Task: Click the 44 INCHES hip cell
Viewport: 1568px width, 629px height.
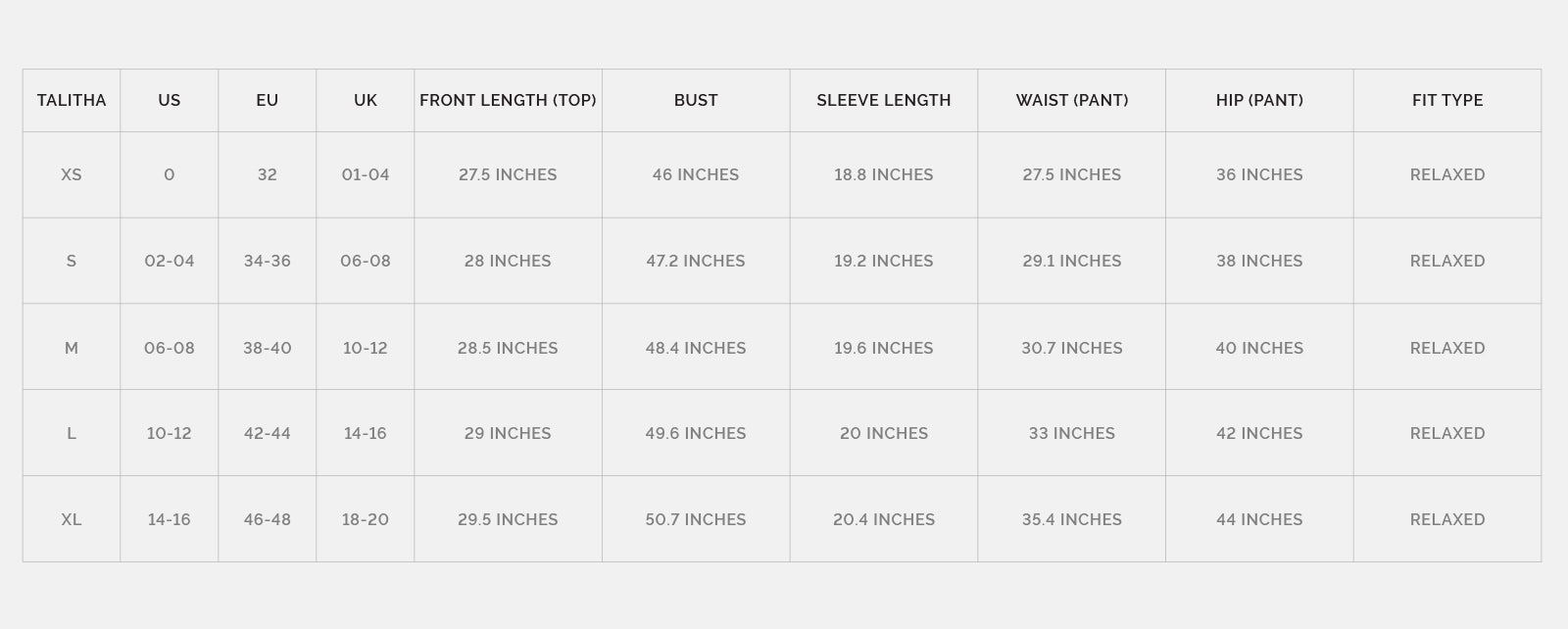Action: [x=1259, y=519]
